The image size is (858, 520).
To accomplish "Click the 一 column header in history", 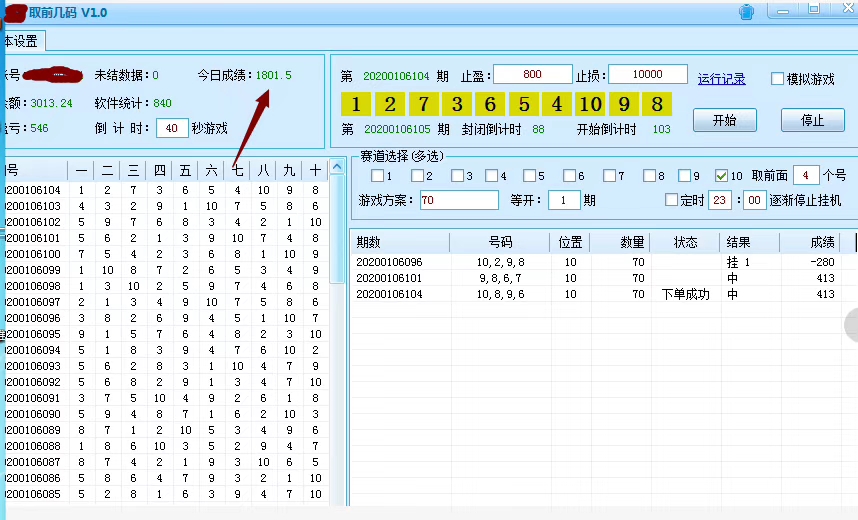I will tap(81, 171).
